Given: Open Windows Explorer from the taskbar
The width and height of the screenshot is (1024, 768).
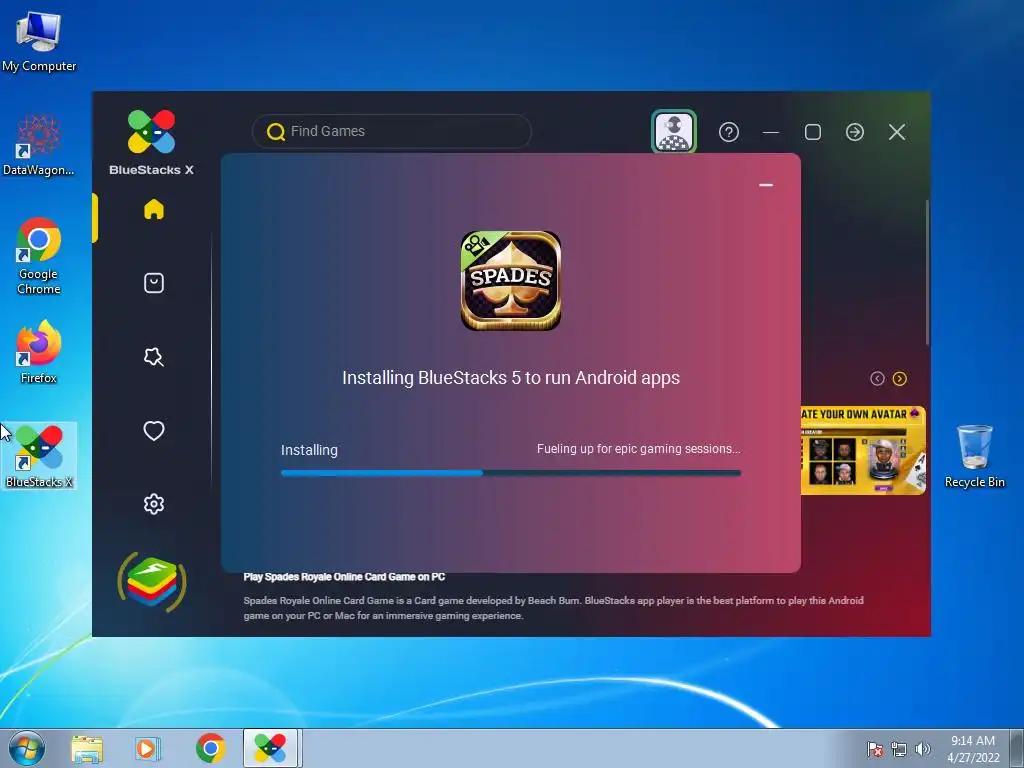Looking at the screenshot, I should pos(87,749).
